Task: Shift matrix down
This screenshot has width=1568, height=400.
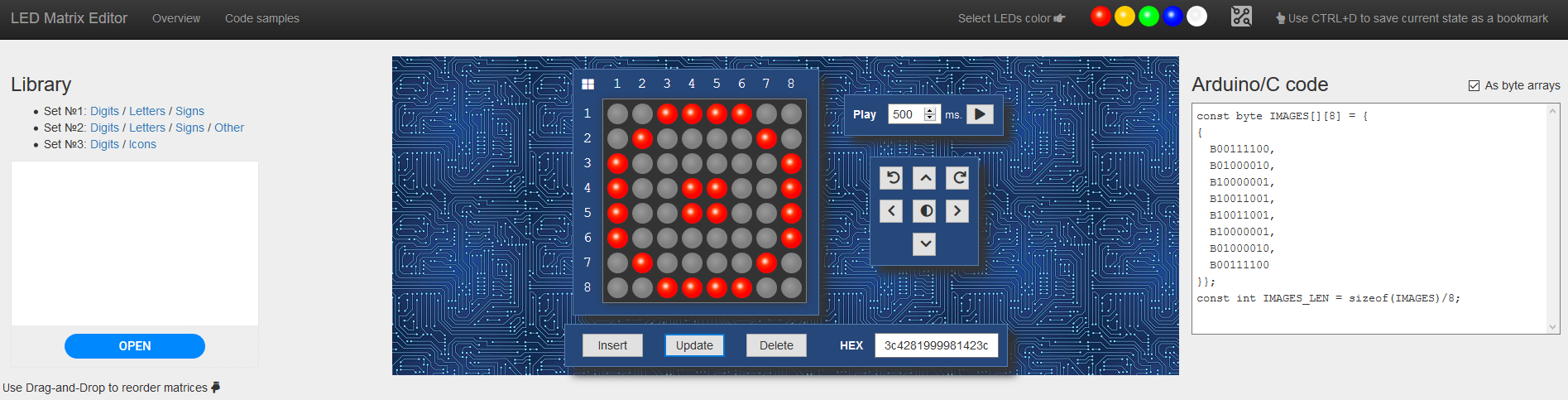Action: (925, 244)
